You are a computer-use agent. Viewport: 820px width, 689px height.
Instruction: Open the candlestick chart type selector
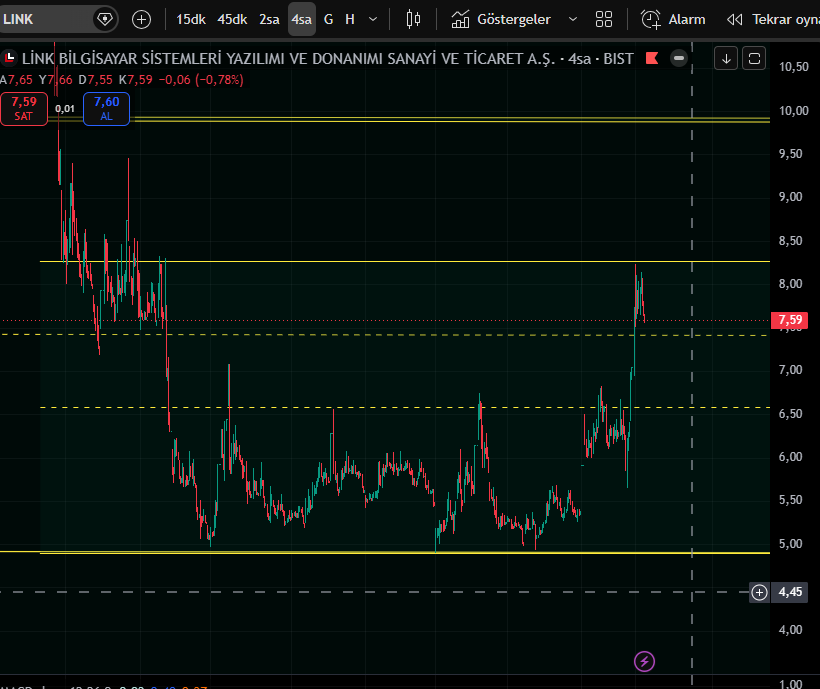[413, 19]
